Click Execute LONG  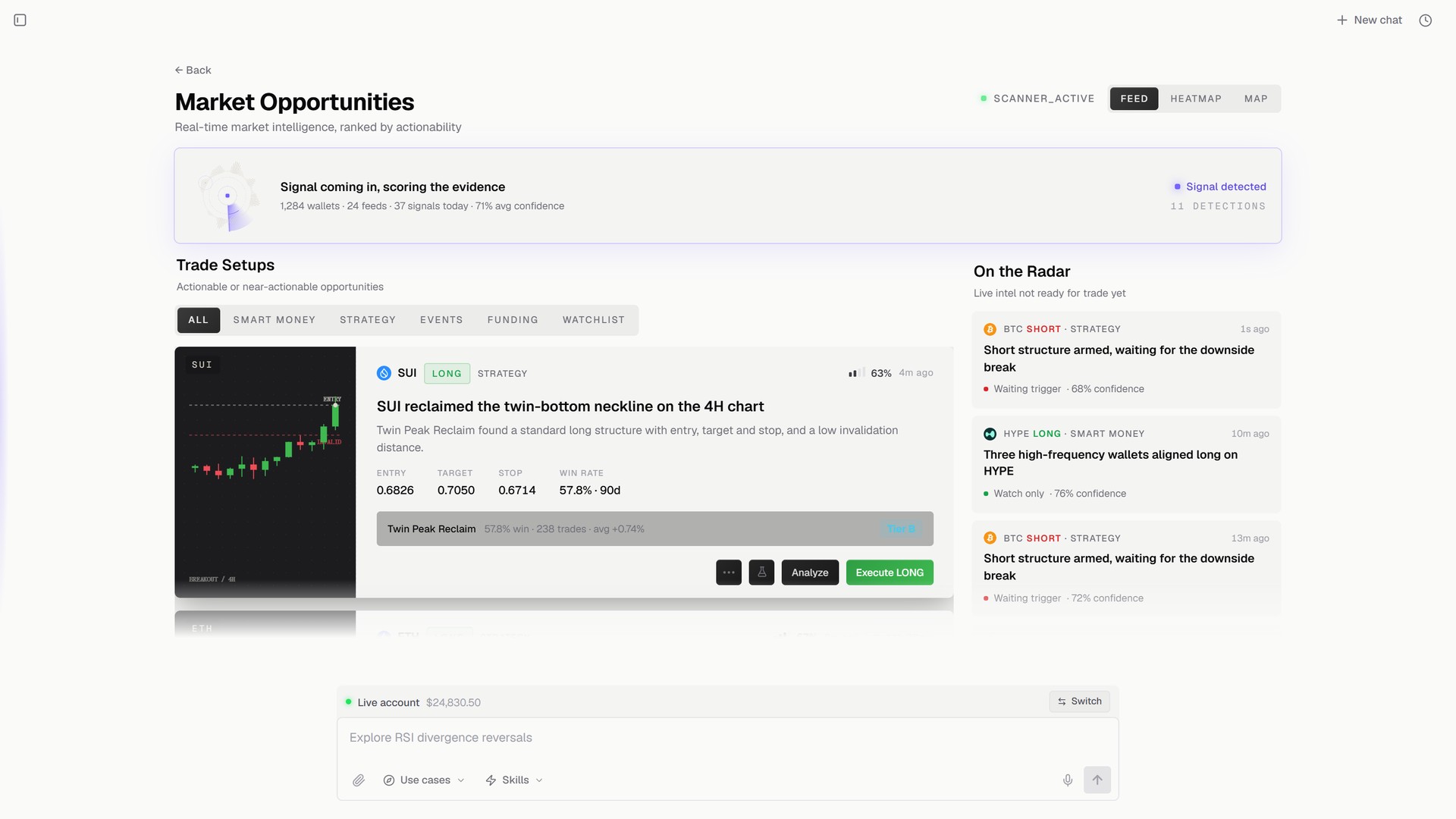coord(890,573)
